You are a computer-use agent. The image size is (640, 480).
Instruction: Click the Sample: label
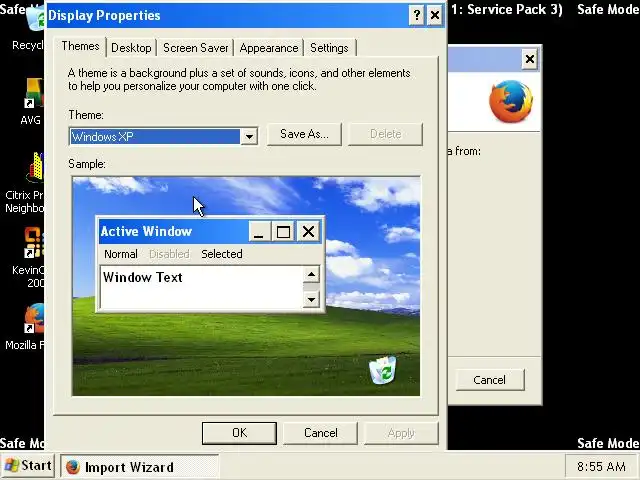click(87, 164)
